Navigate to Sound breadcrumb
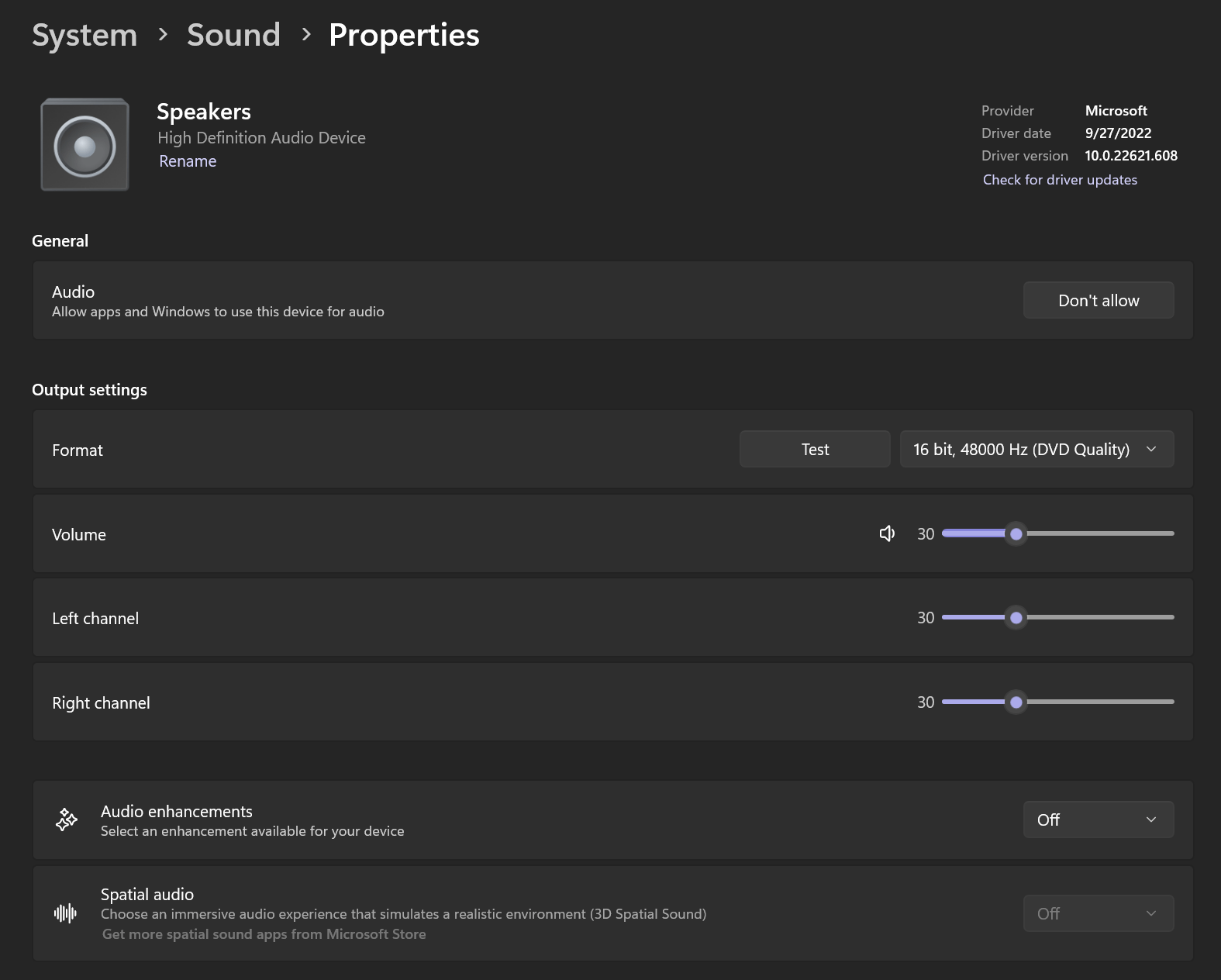Image resolution: width=1221 pixels, height=980 pixels. tap(233, 36)
